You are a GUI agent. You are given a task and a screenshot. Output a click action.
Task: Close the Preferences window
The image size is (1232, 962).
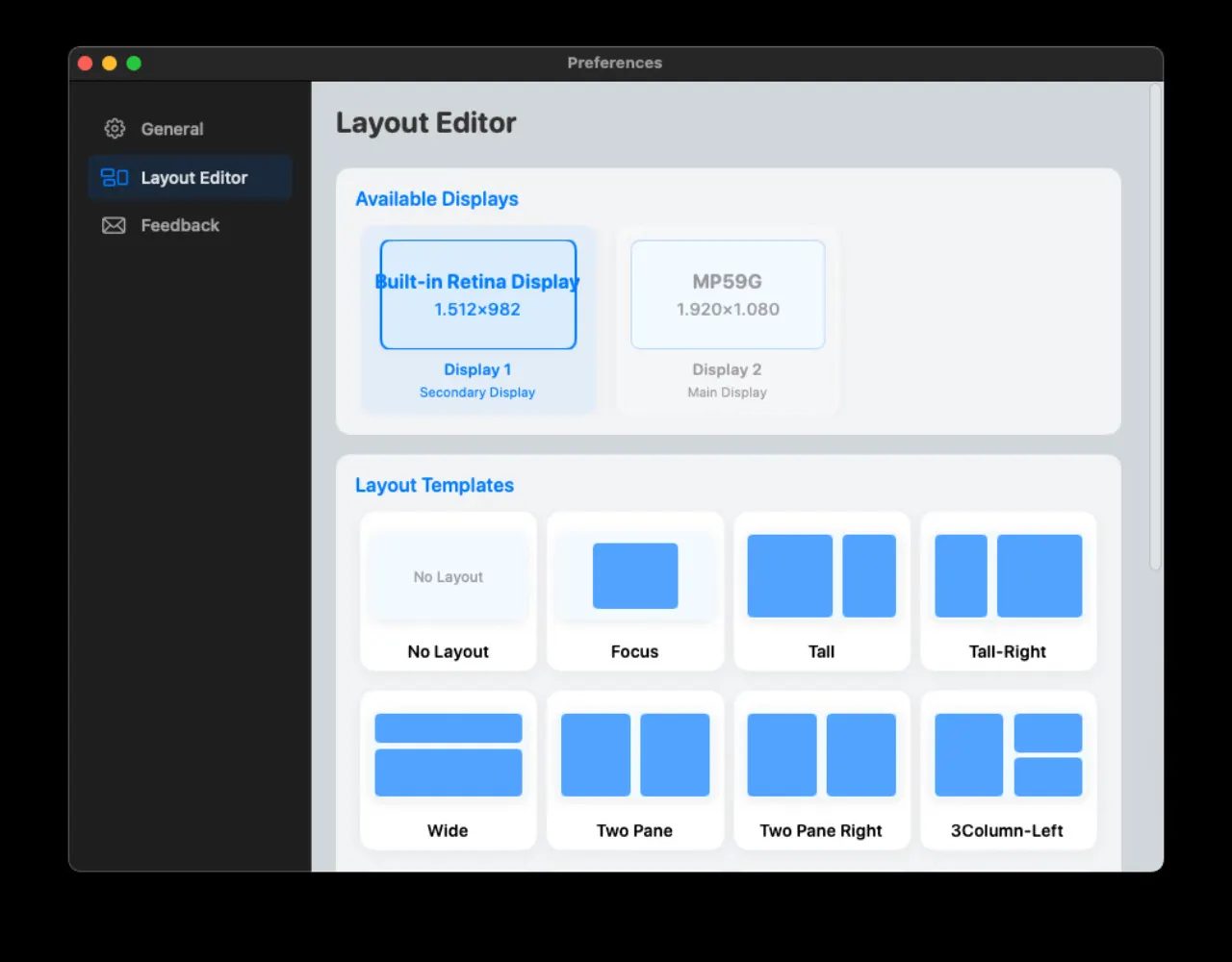(85, 63)
